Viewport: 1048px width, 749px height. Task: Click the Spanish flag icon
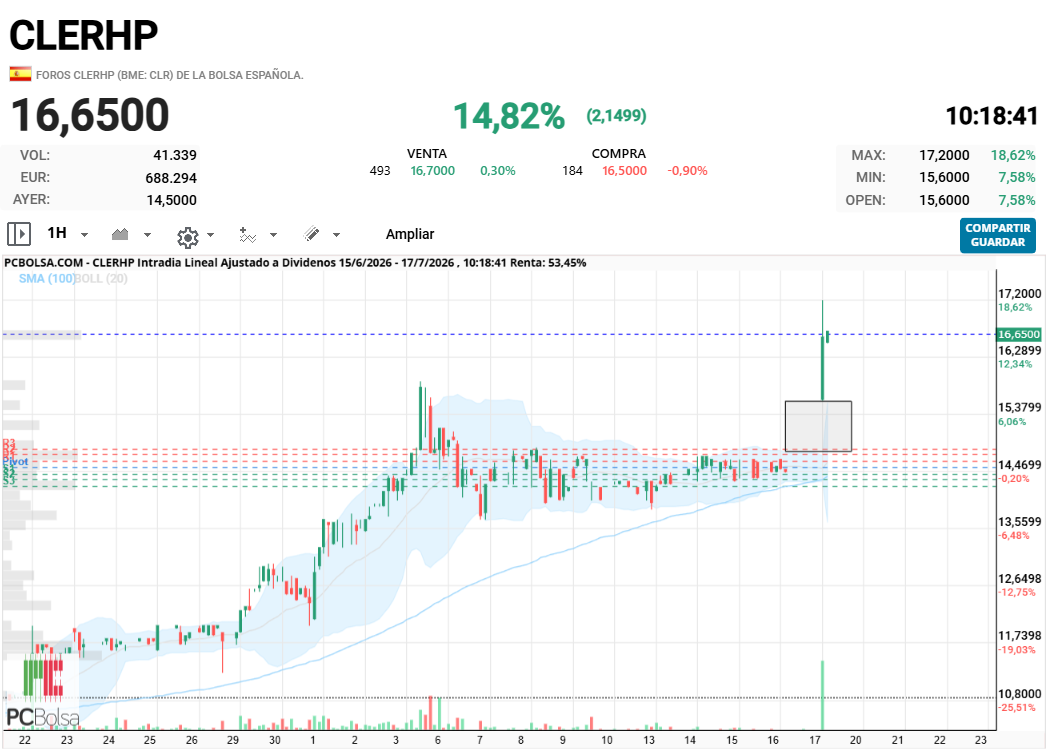tap(20, 74)
